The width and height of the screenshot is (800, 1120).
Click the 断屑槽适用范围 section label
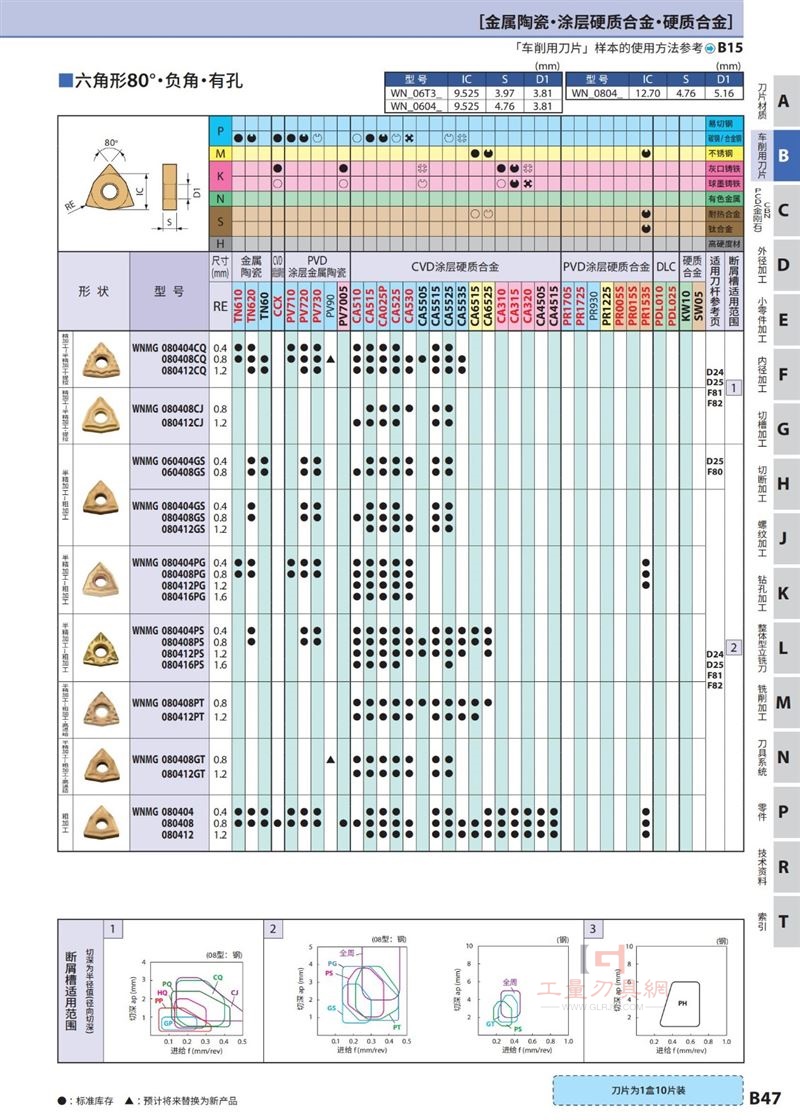[x=71, y=990]
